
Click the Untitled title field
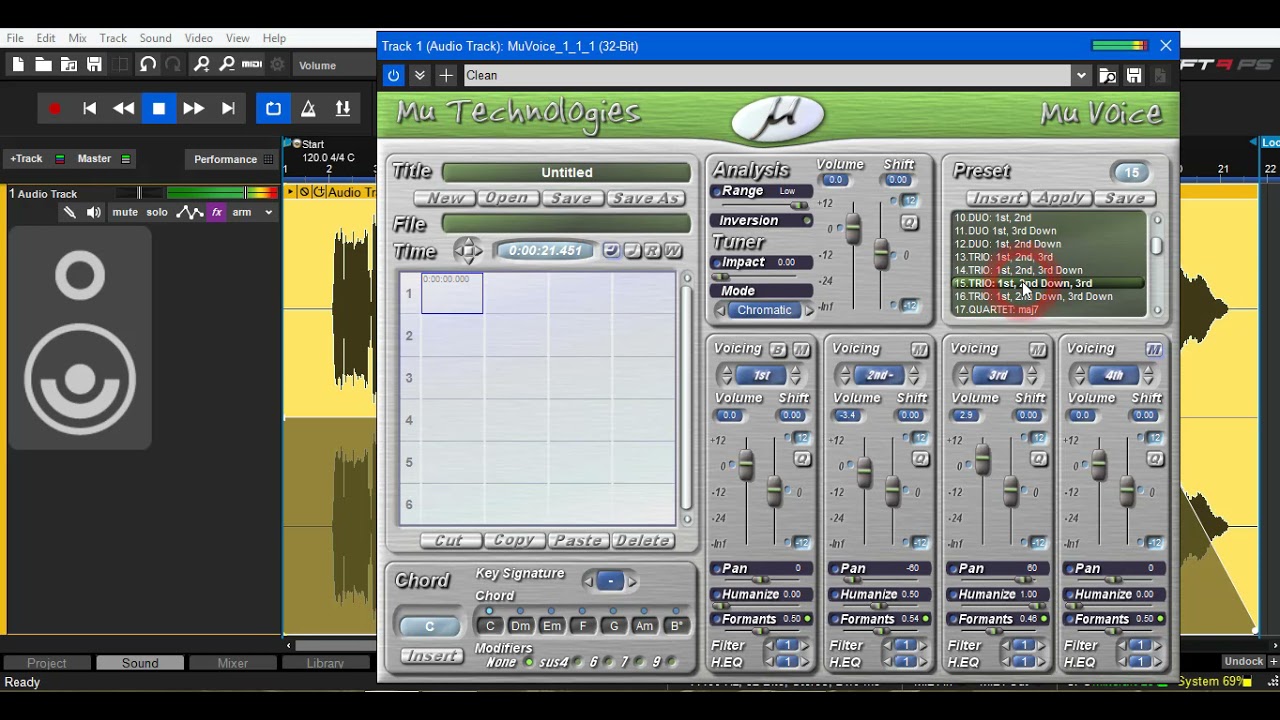point(566,173)
